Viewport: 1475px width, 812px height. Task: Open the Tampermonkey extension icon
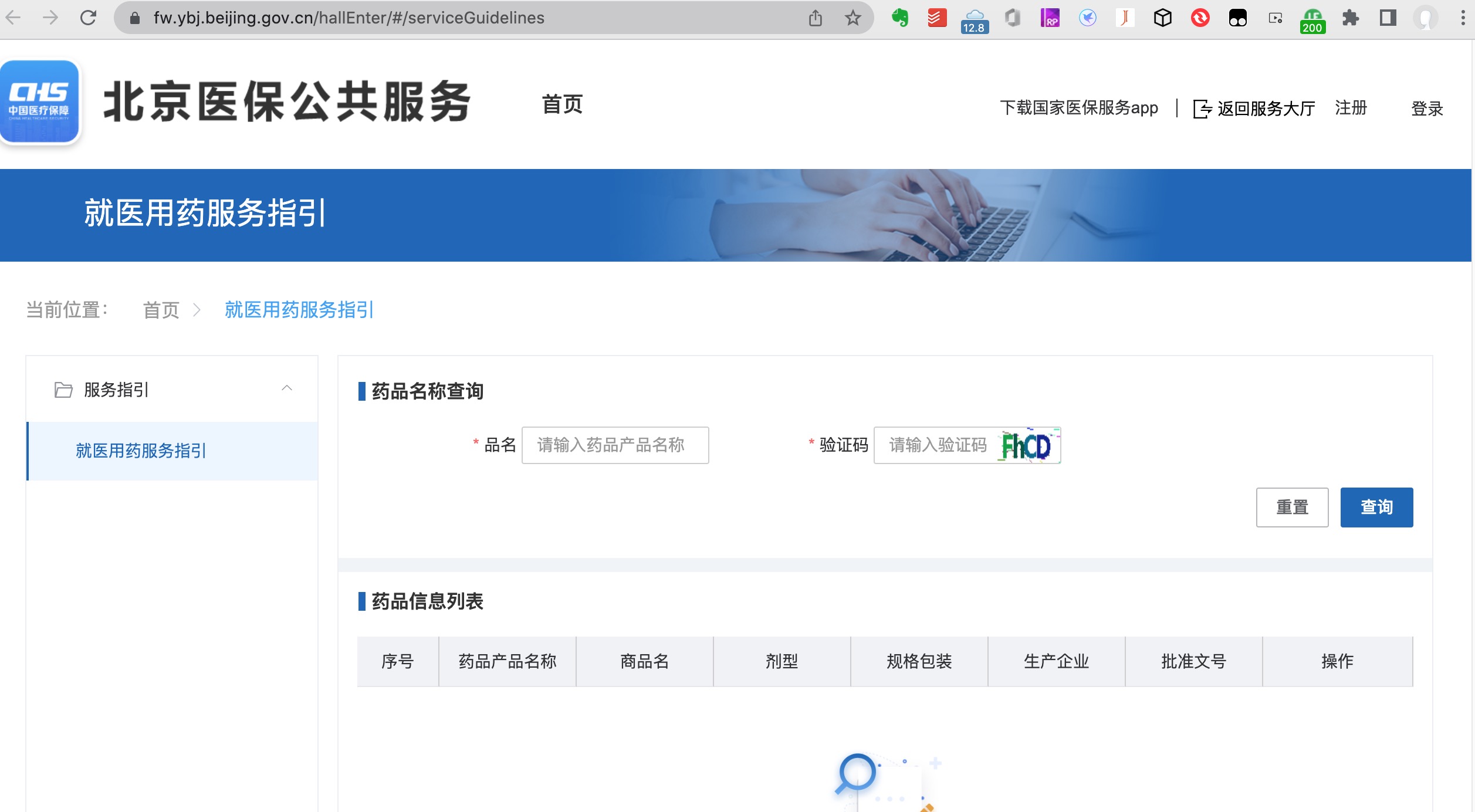[x=1237, y=18]
